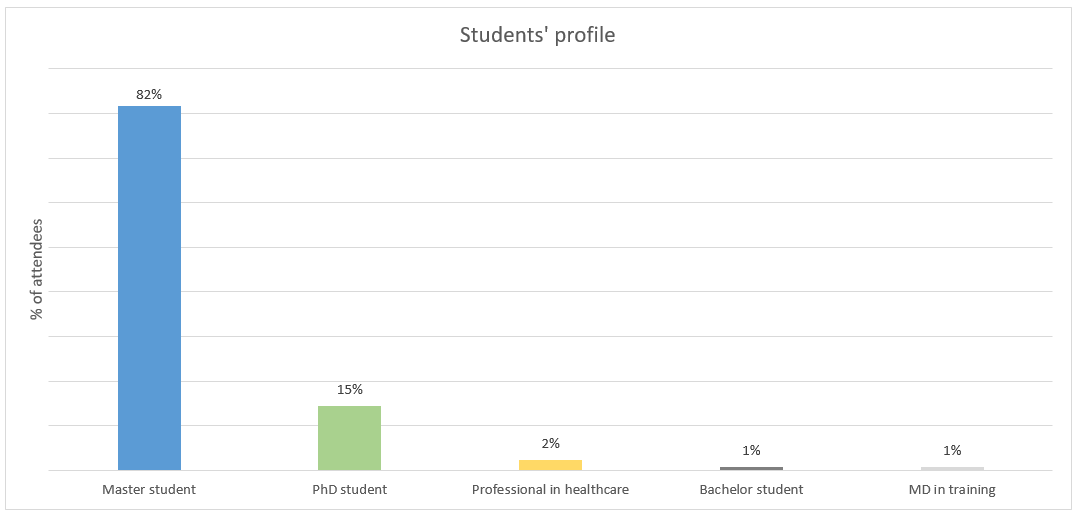Select the topmost horizontal gridline
This screenshot has width=1080, height=516.
[x=600, y=69]
